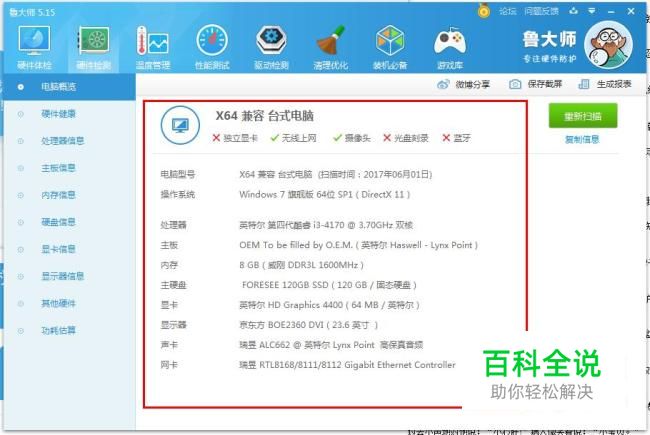This screenshot has width=650, height=435.
Task: Click the 独立显卡 status indicator
Action: coord(235,138)
